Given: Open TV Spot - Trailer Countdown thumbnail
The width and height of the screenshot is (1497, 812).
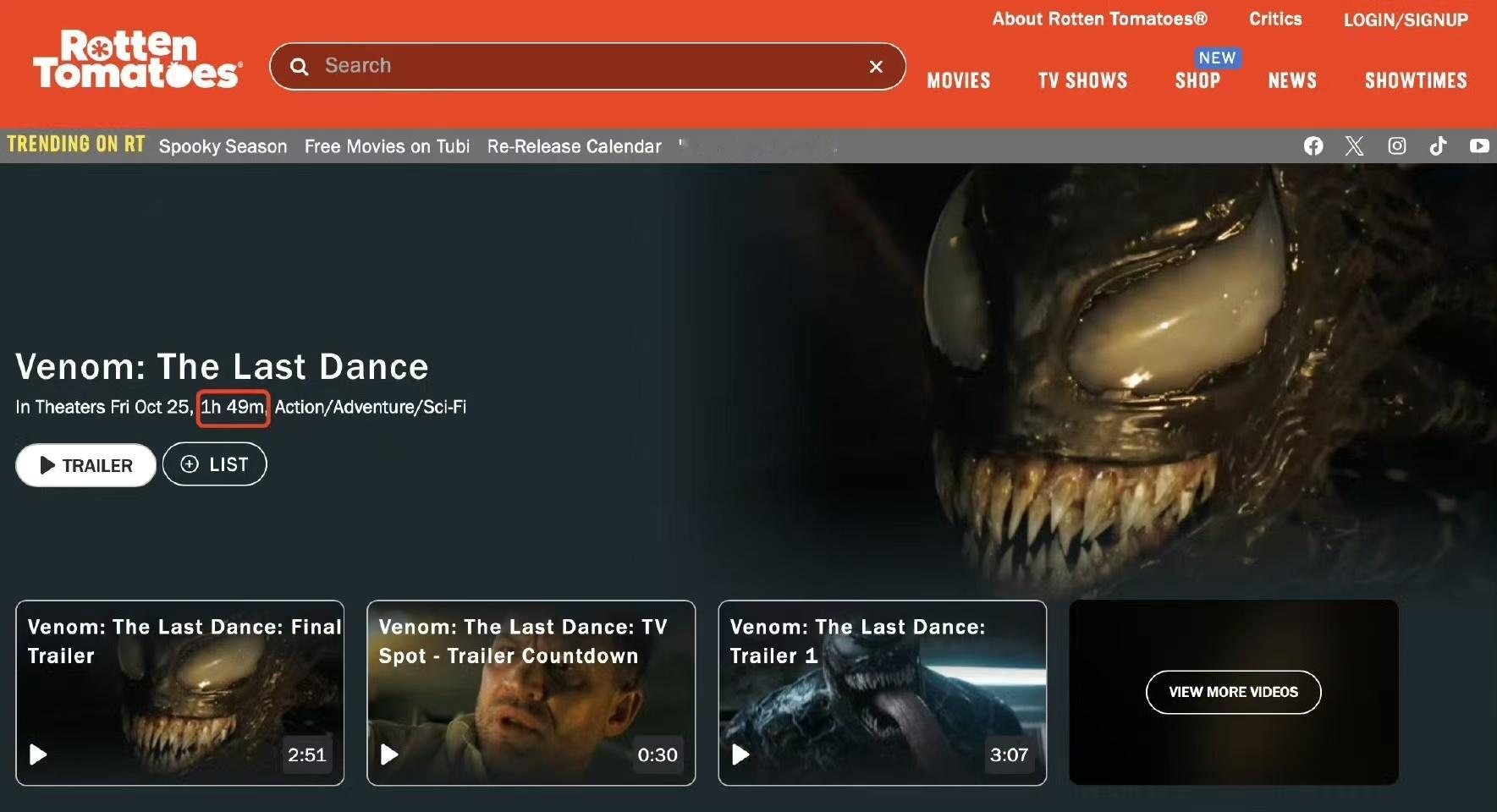Looking at the screenshot, I should [531, 693].
